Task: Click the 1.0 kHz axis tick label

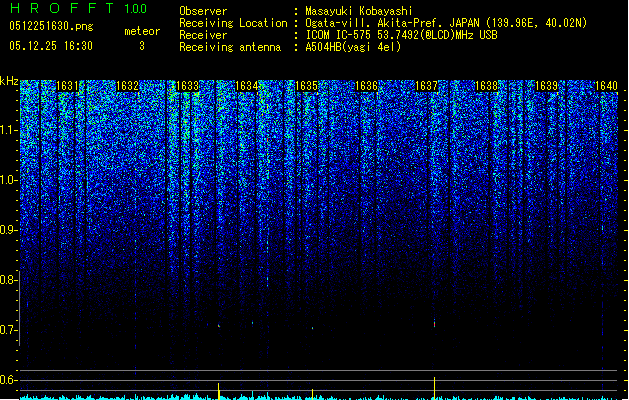Action: (8, 180)
